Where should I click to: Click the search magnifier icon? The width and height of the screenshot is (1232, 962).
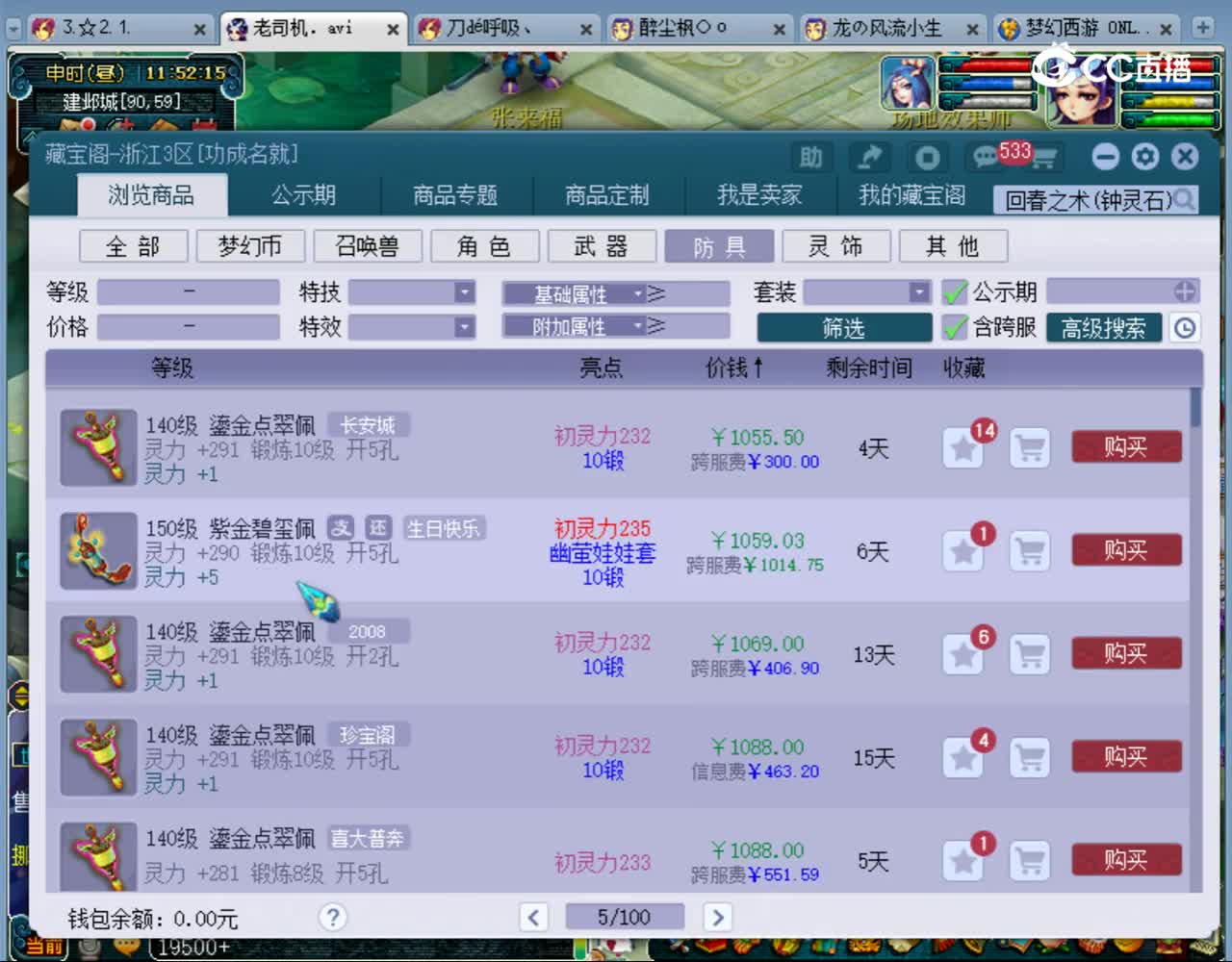[1185, 199]
